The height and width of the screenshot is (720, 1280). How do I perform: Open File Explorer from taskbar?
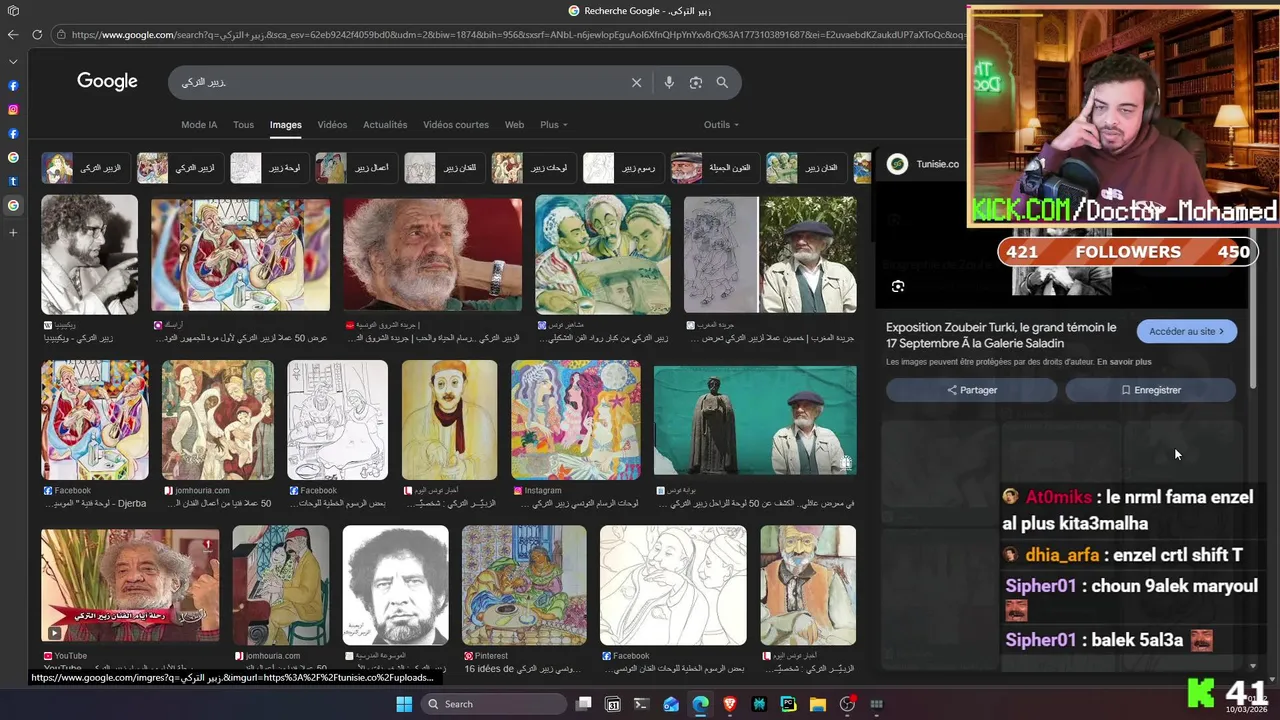click(x=817, y=704)
